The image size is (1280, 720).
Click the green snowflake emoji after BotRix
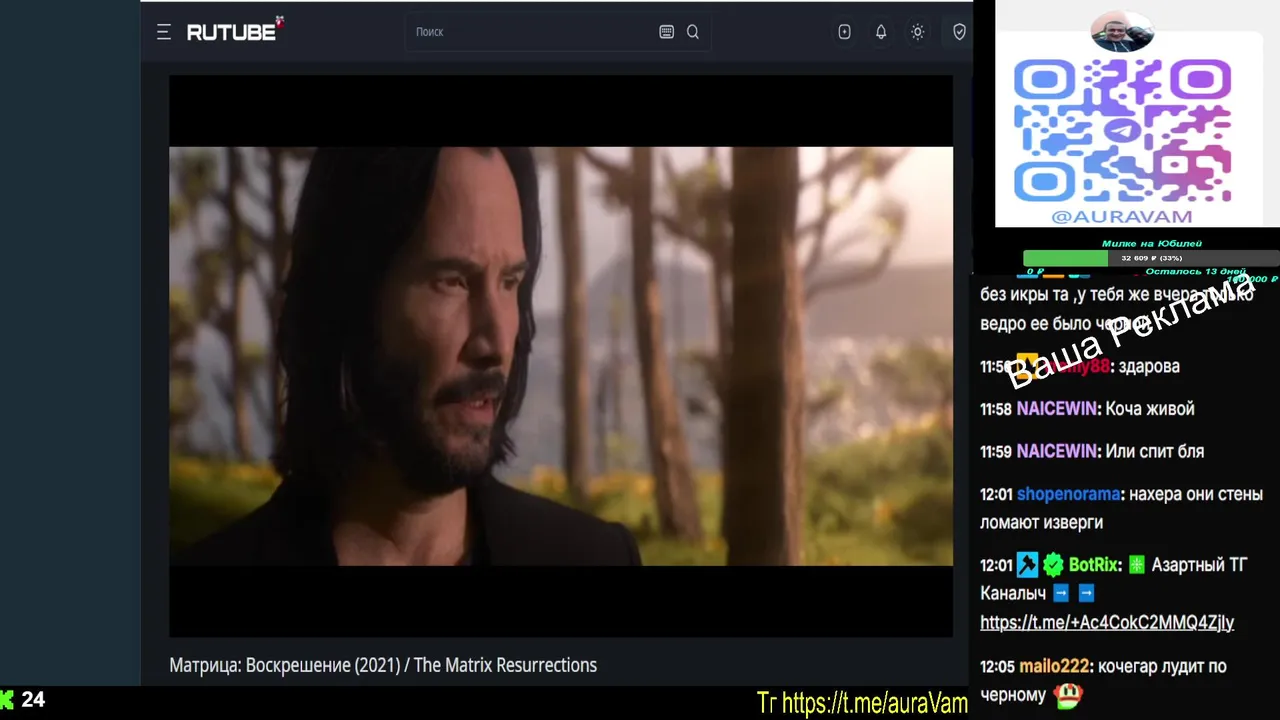click(1136, 565)
